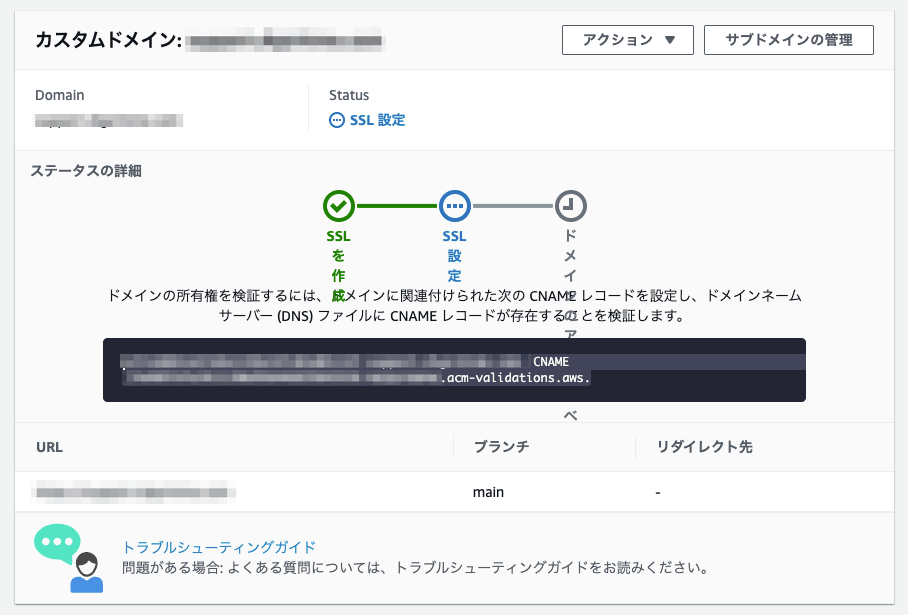Click the green SSL created checkmark icon
This screenshot has height=615, width=908.
pyautogui.click(x=339, y=206)
